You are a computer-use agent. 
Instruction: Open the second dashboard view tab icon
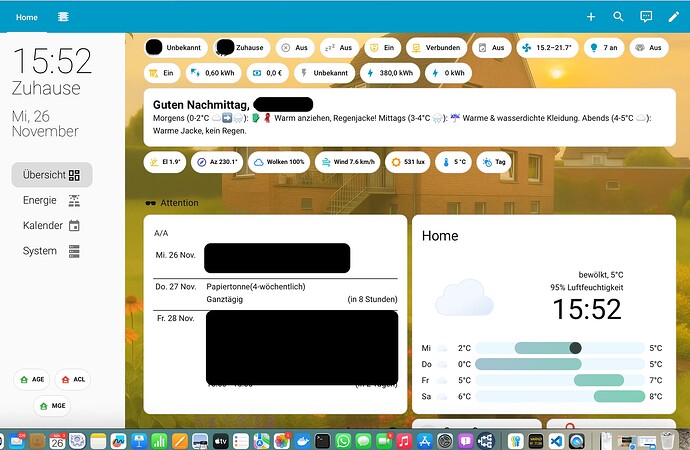(x=63, y=17)
